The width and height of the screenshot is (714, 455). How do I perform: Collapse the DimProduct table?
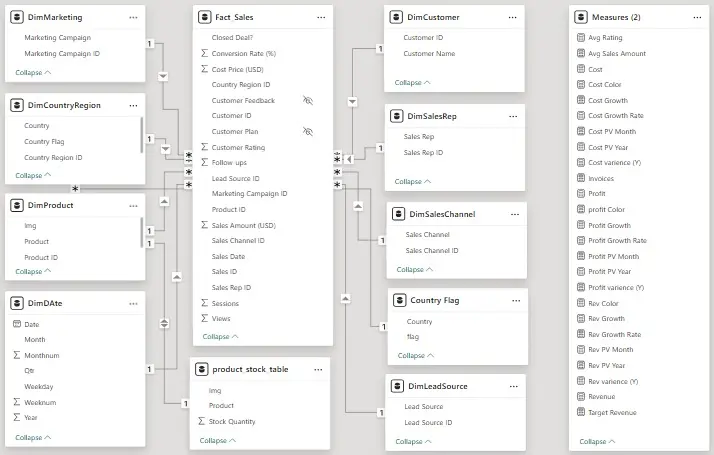click(33, 271)
